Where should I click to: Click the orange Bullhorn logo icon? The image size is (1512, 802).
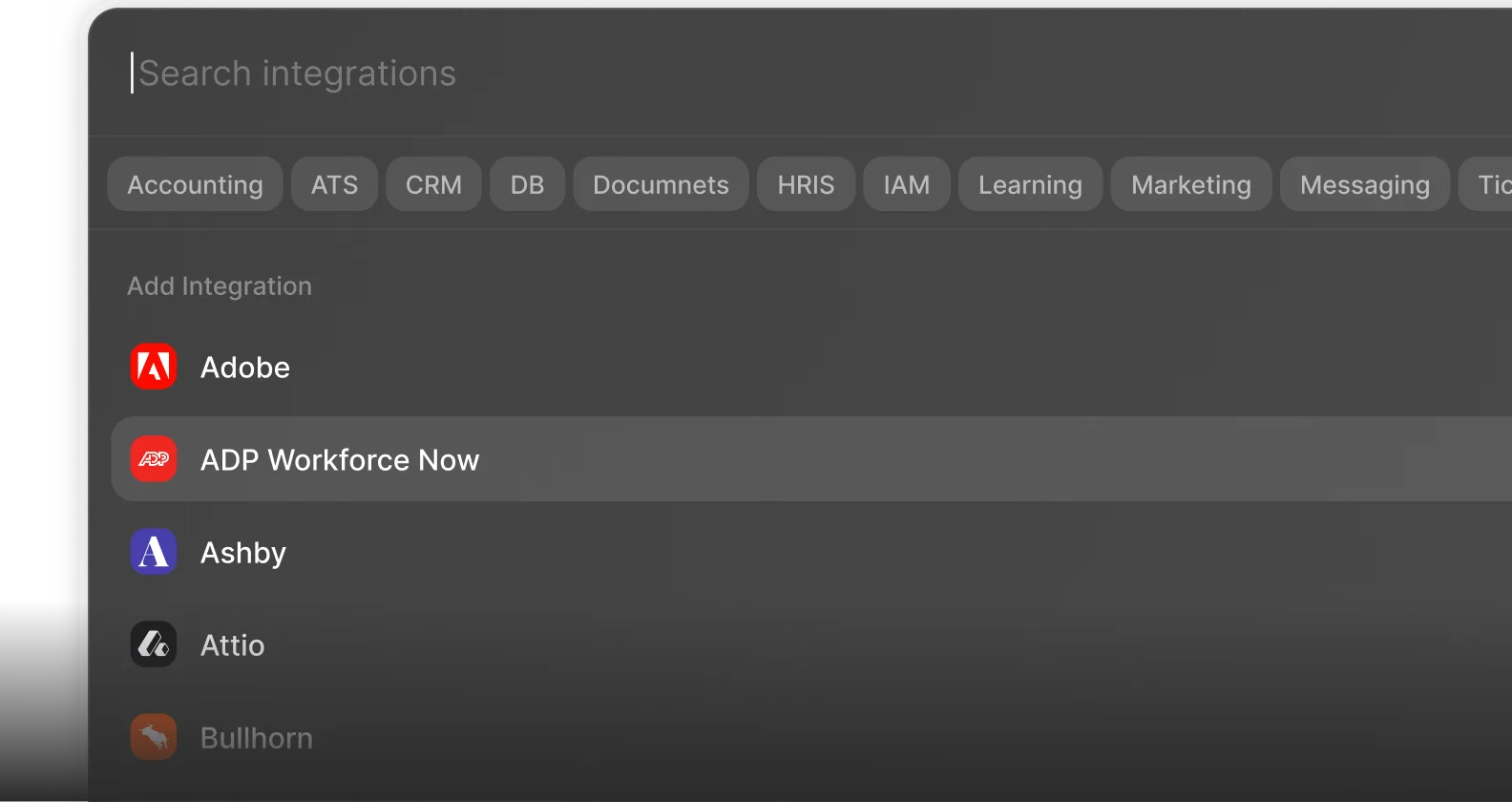point(154,737)
